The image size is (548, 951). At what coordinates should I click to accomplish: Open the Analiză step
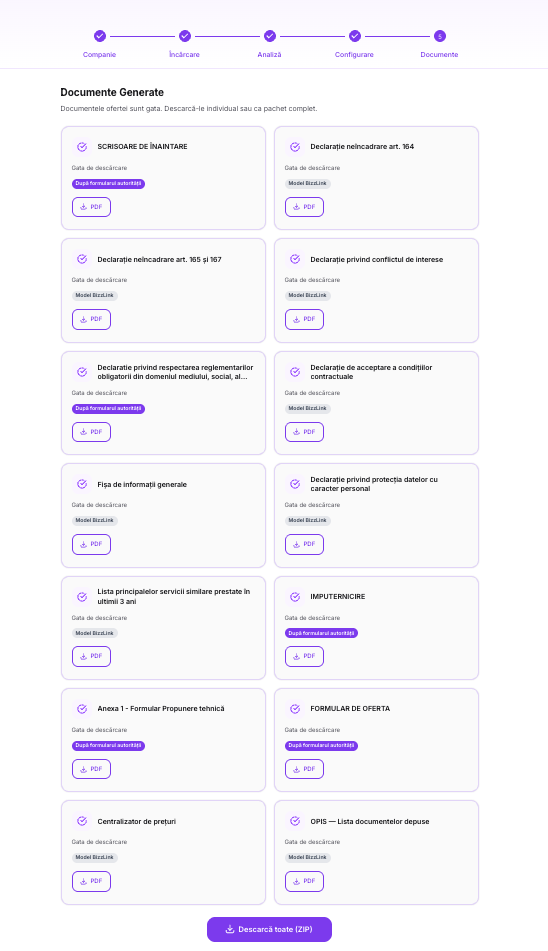[x=270, y=36]
